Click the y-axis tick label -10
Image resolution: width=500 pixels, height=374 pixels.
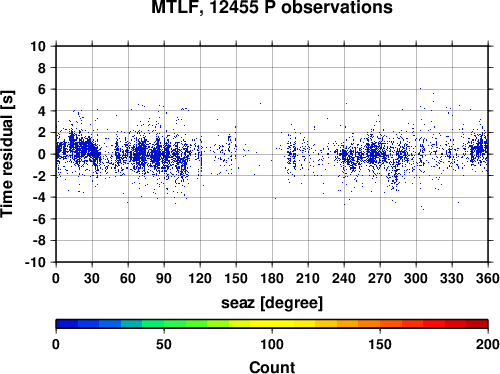pyautogui.click(x=35, y=262)
